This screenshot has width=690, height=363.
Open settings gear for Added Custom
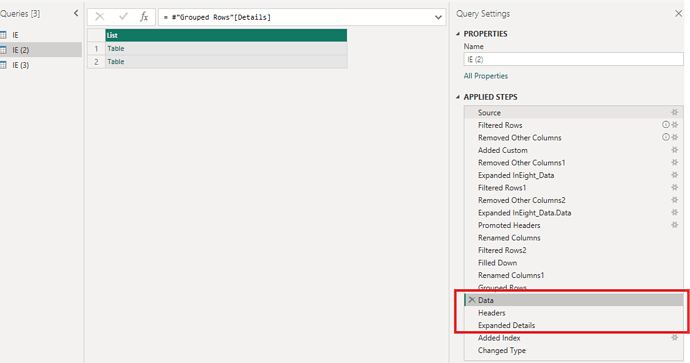[x=675, y=150]
